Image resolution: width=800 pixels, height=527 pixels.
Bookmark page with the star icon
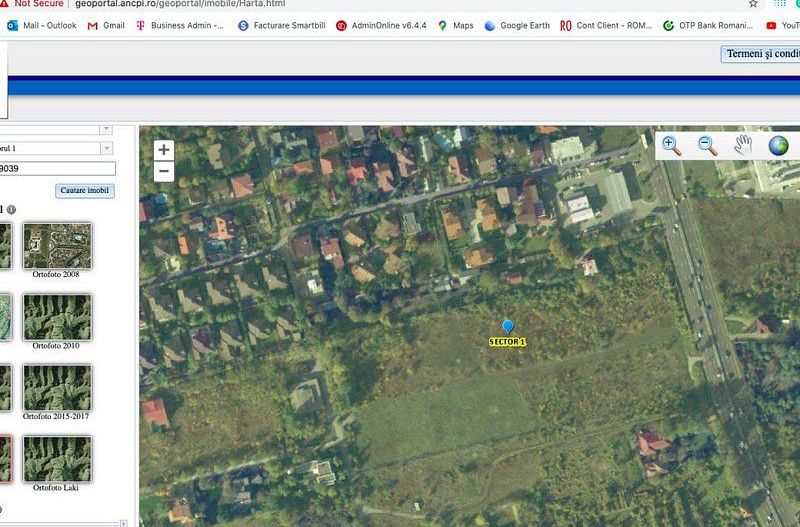(x=753, y=4)
